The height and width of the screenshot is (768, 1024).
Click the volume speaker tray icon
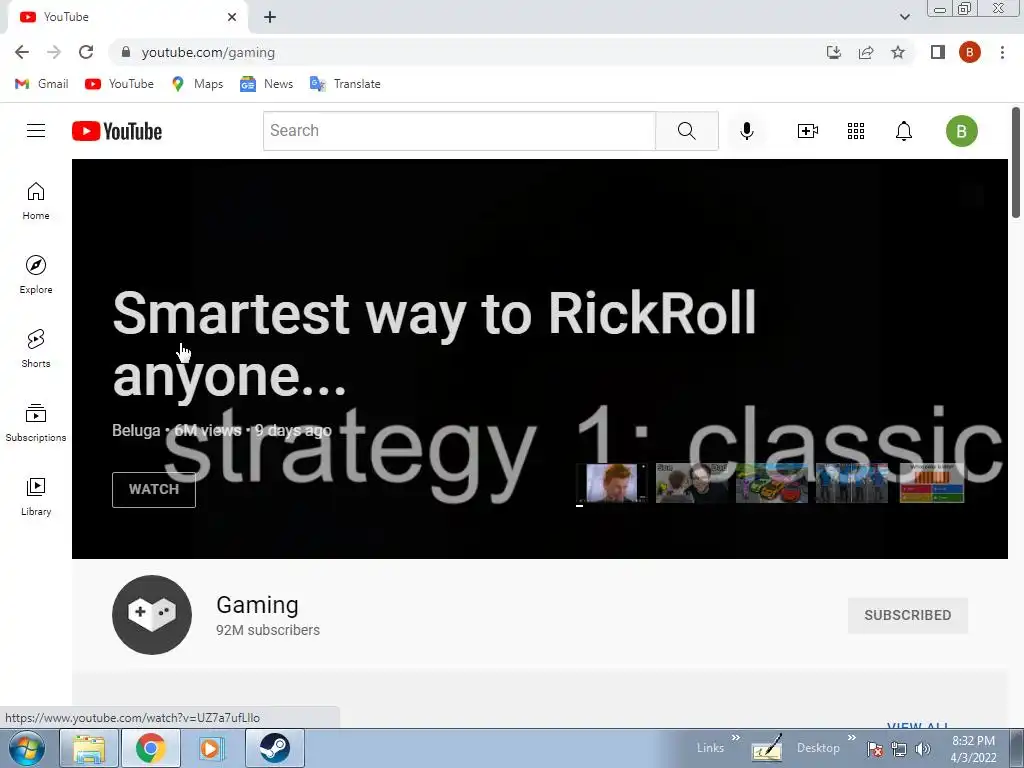tap(923, 749)
